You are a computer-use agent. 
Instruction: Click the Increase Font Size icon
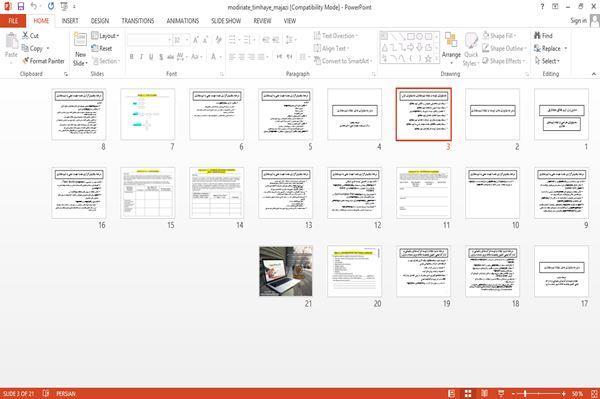tap(196, 40)
